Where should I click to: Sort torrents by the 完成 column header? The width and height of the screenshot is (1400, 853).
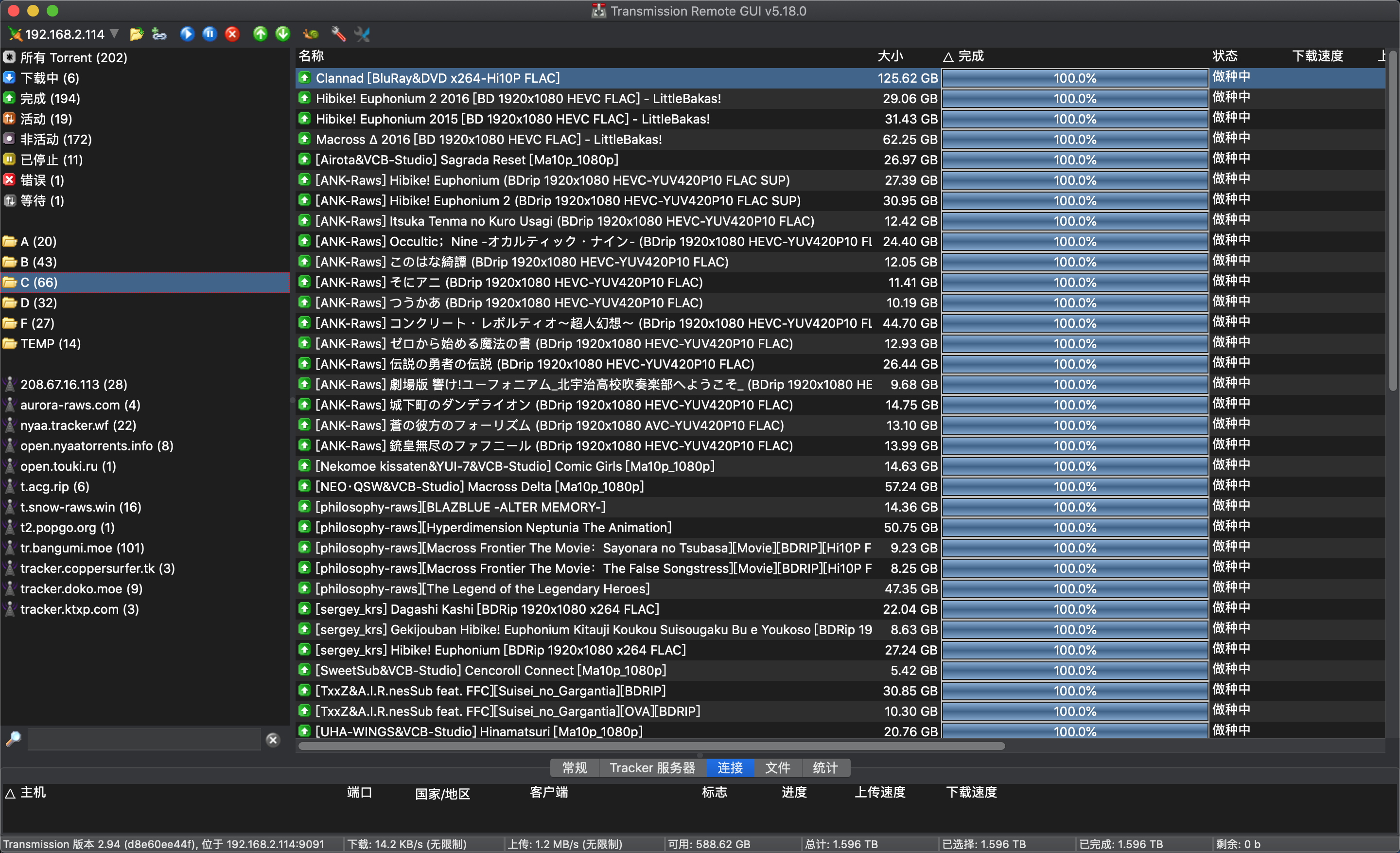971,56
